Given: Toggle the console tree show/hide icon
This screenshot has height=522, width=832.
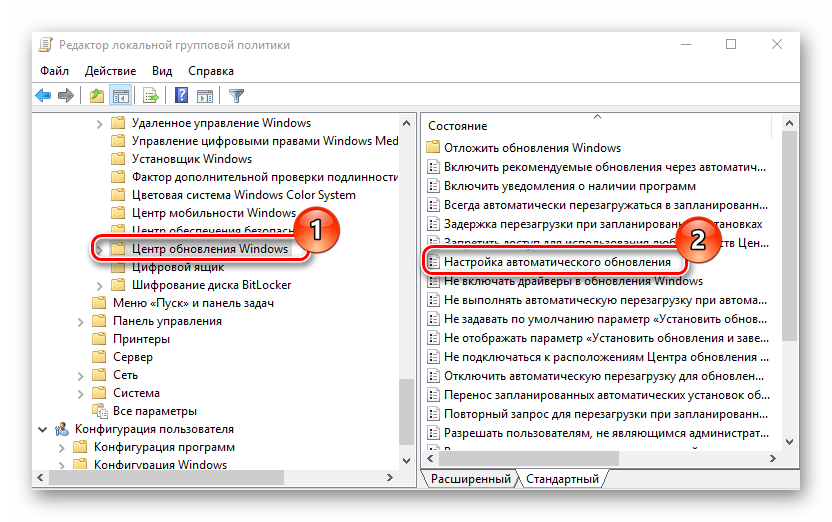Looking at the screenshot, I should point(120,96).
